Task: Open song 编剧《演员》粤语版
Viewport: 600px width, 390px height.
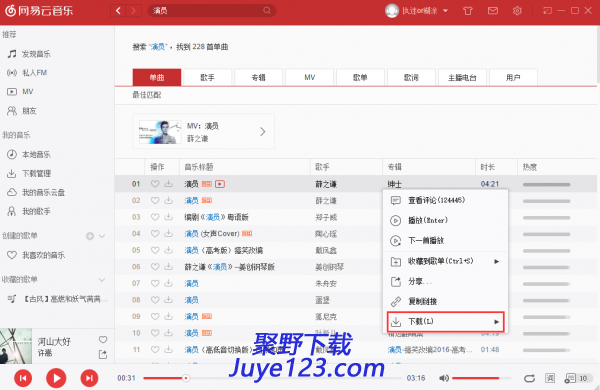Action: point(216,217)
